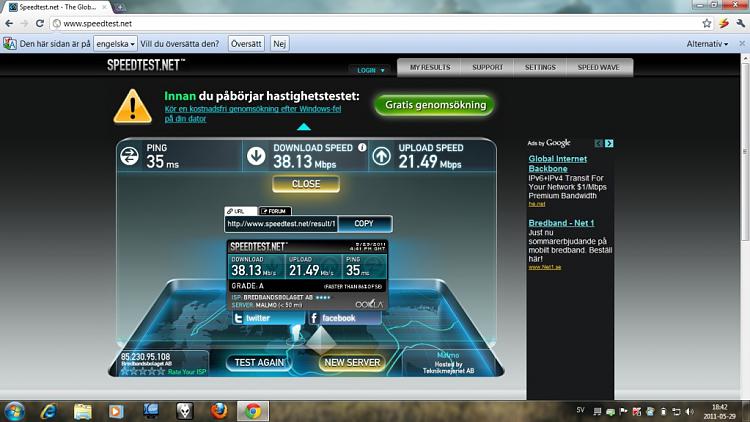Viewport: 750px width, 422px height.
Task: Choose a NEW SERVER
Action: [x=352, y=363]
